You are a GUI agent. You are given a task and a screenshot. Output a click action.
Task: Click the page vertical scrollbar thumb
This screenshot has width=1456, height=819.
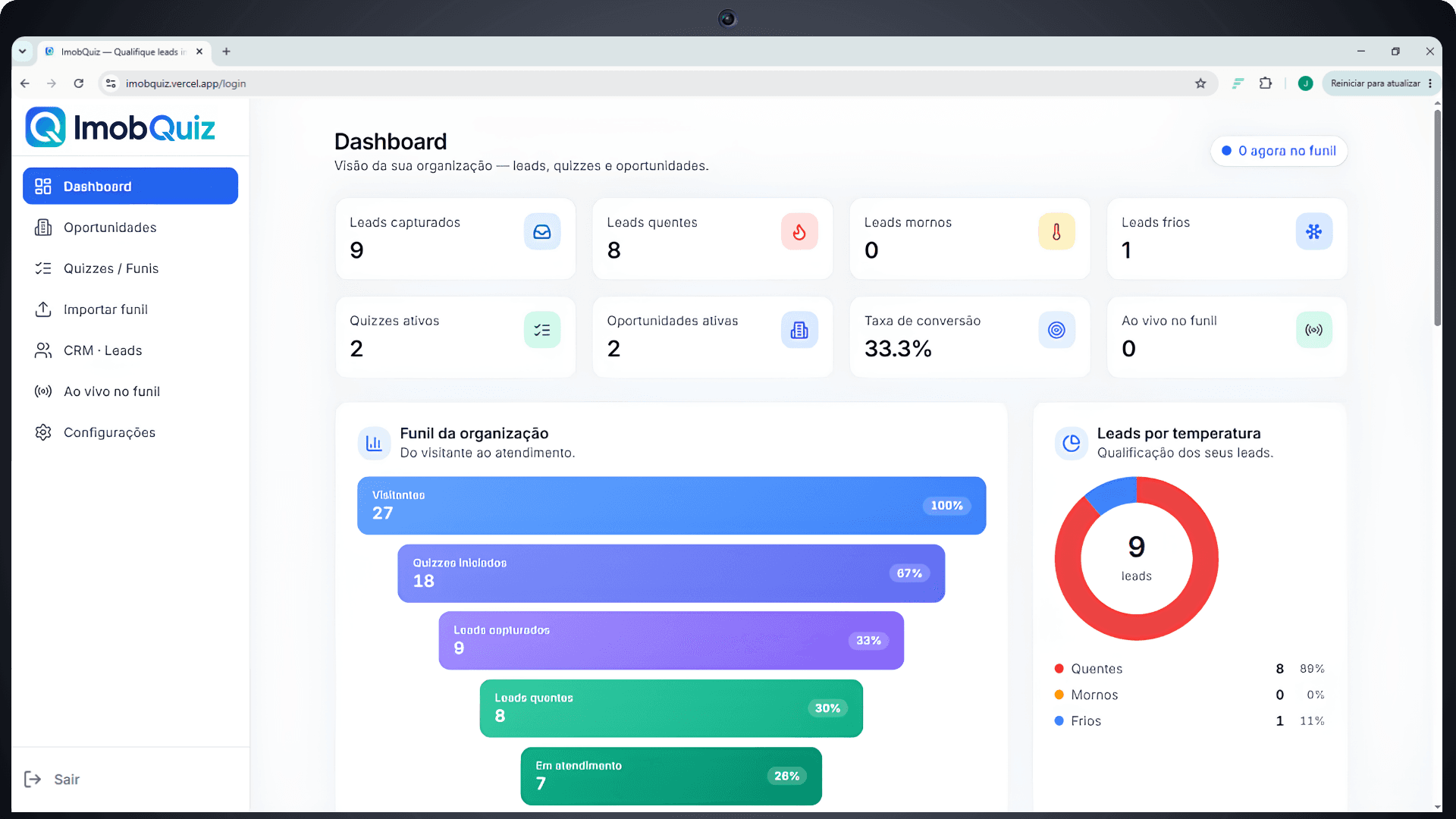[1437, 218]
